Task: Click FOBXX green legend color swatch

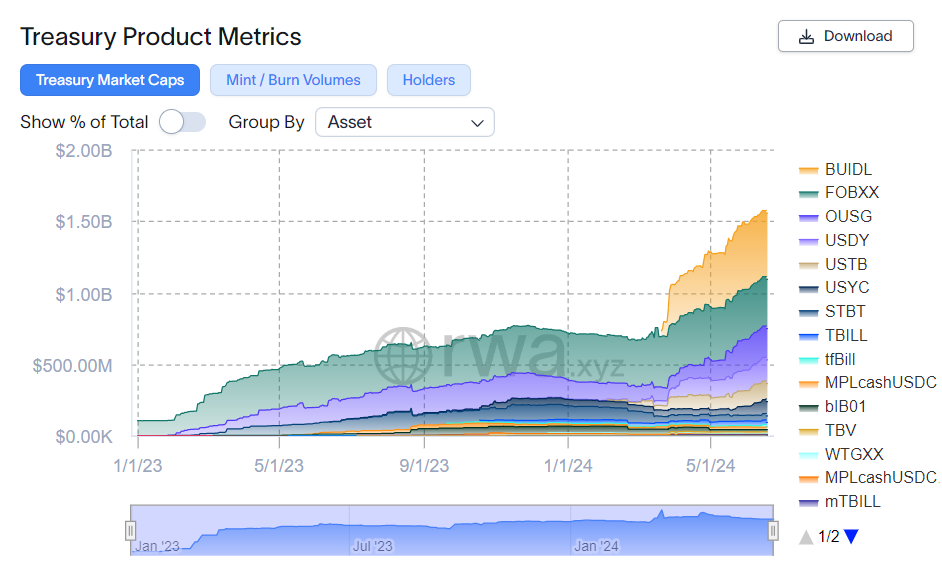Action: [809, 193]
